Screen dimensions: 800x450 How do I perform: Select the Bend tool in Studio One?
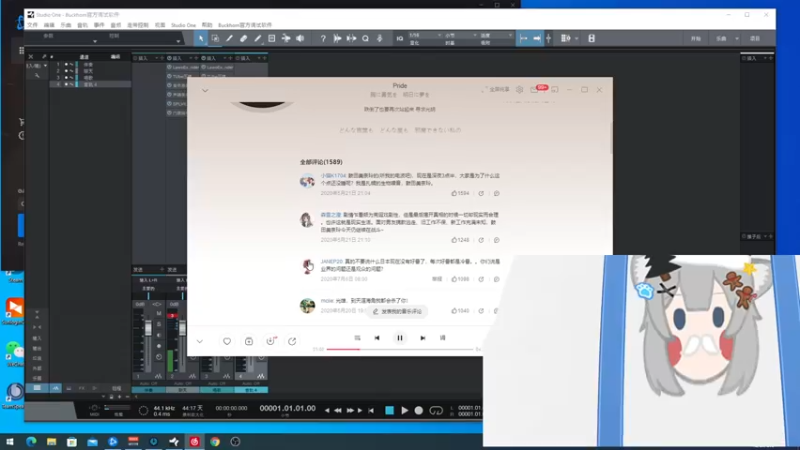[286, 38]
